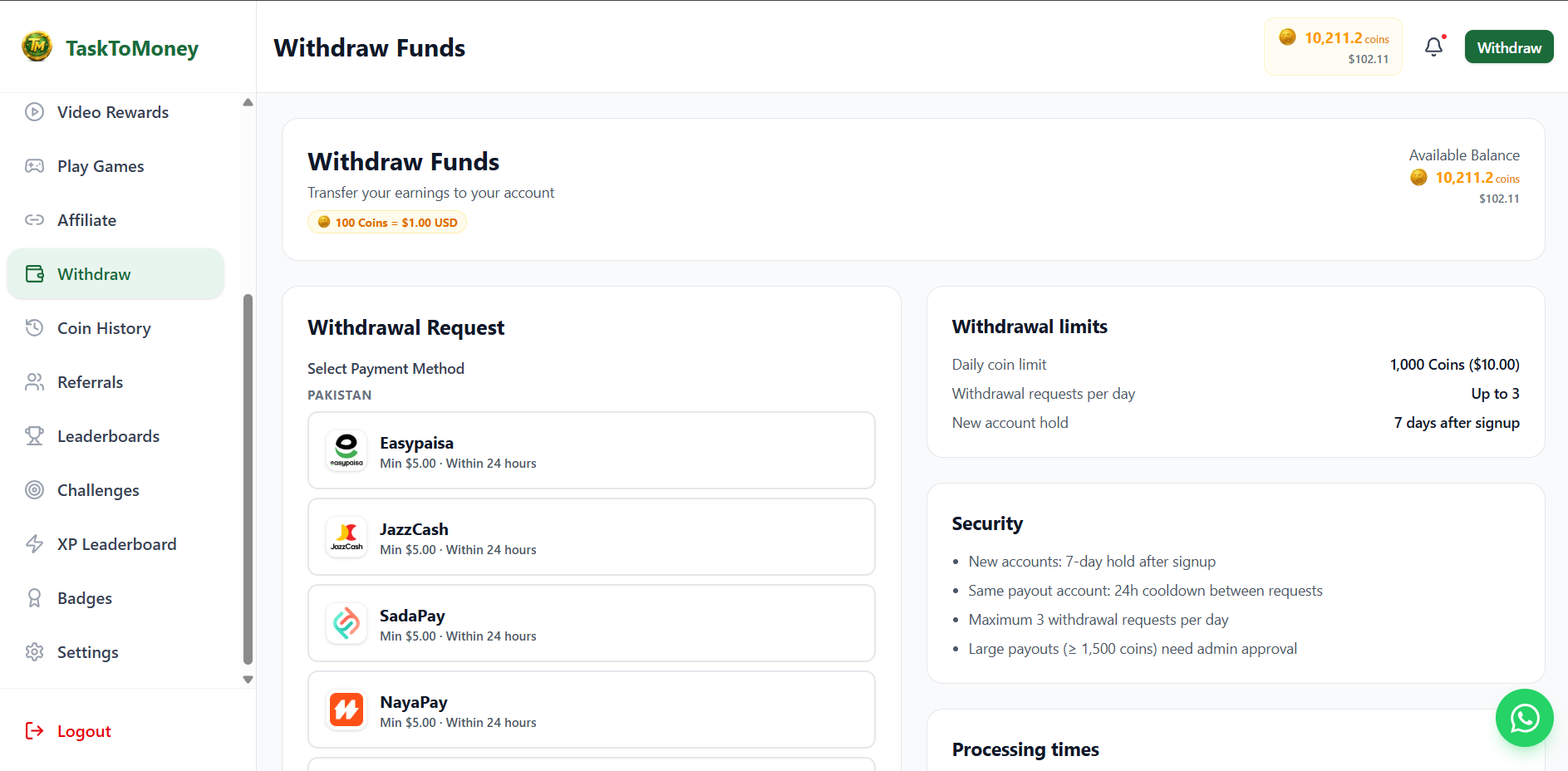The height and width of the screenshot is (771, 1568).
Task: Click the TaskToMoney logo icon
Action: coord(37,47)
